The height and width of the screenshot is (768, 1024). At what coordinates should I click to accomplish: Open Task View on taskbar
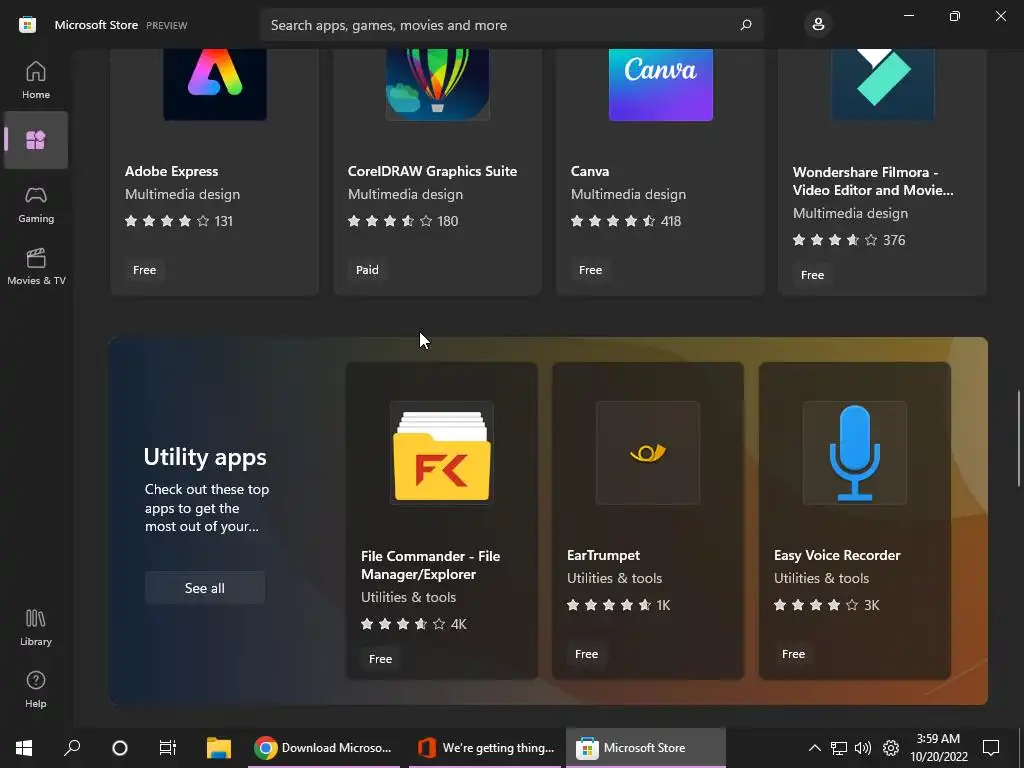(168, 748)
